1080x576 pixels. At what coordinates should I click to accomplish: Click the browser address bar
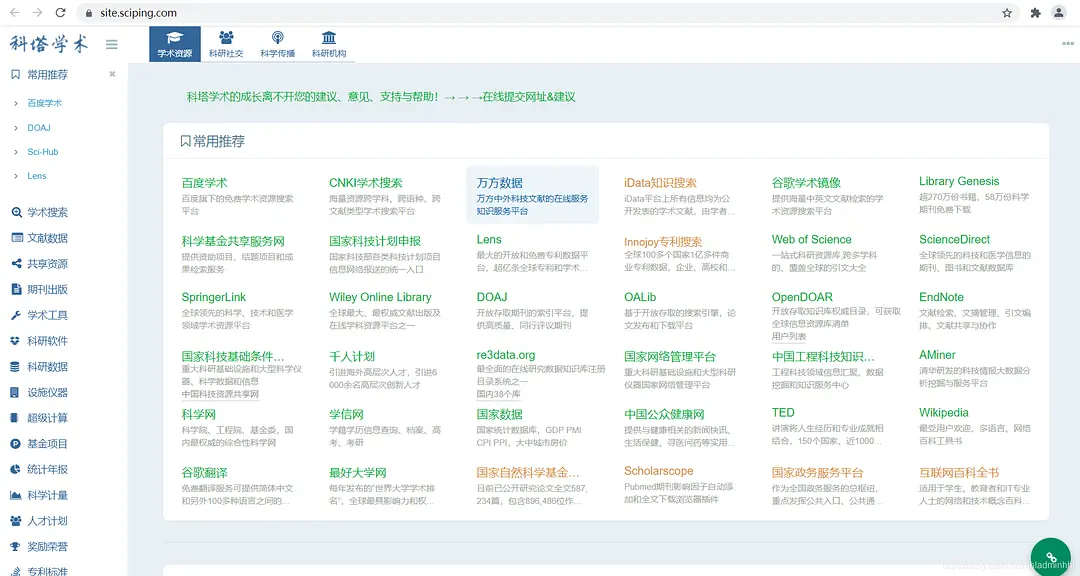[500, 13]
